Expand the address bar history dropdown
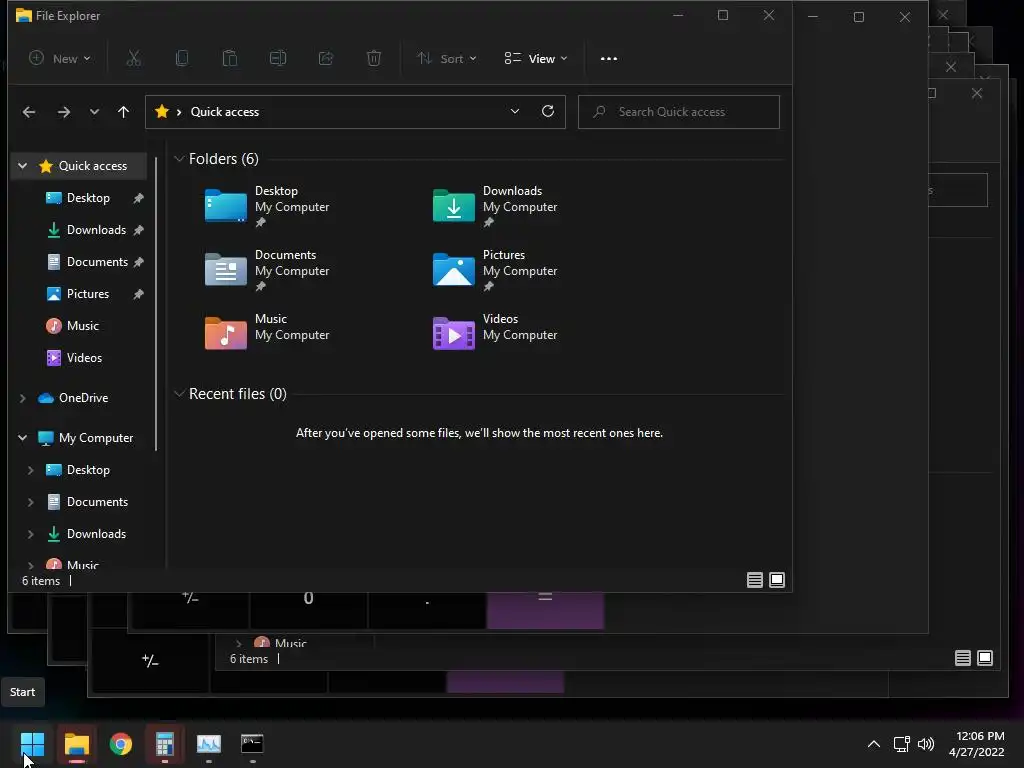The width and height of the screenshot is (1024, 768). pyautogui.click(x=515, y=112)
